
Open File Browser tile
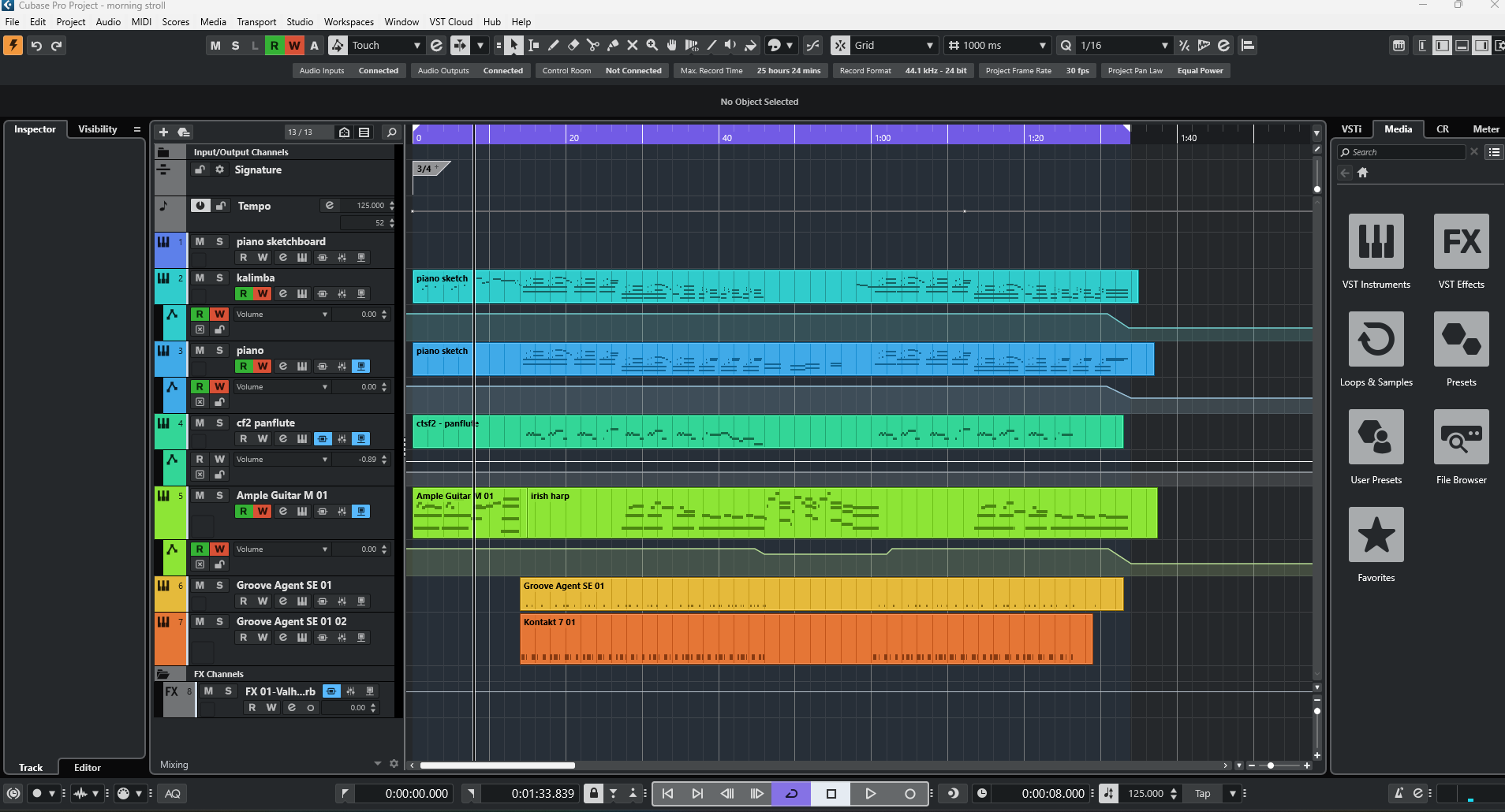(1462, 437)
